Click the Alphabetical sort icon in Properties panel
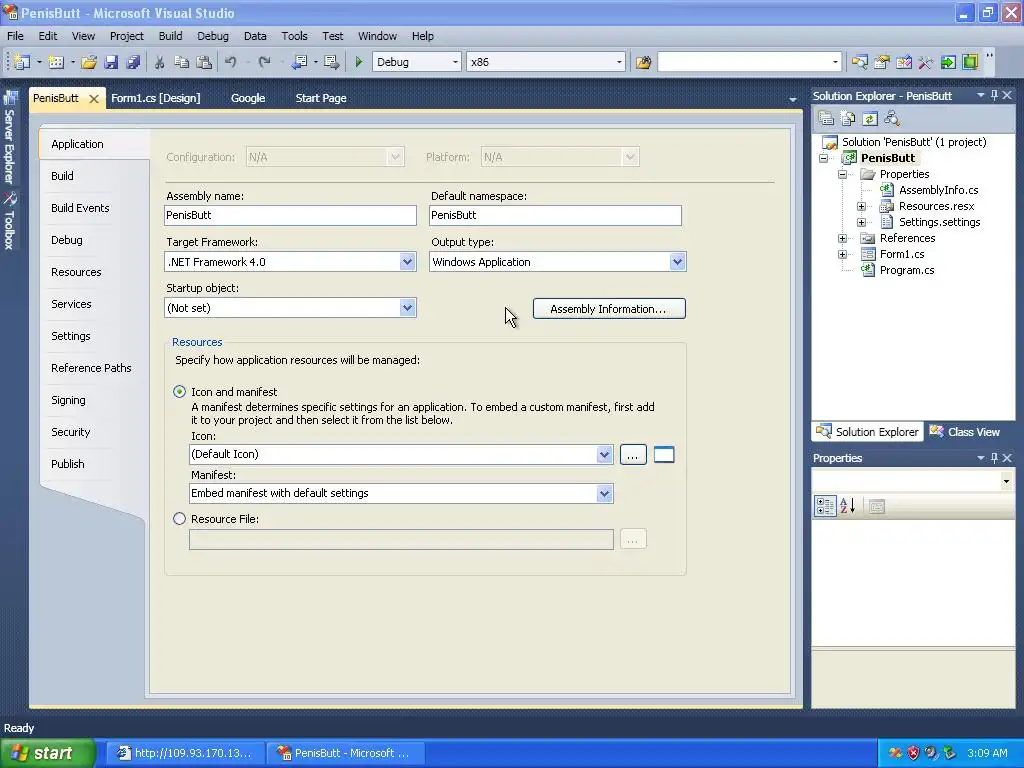The image size is (1024, 768). coord(848,506)
